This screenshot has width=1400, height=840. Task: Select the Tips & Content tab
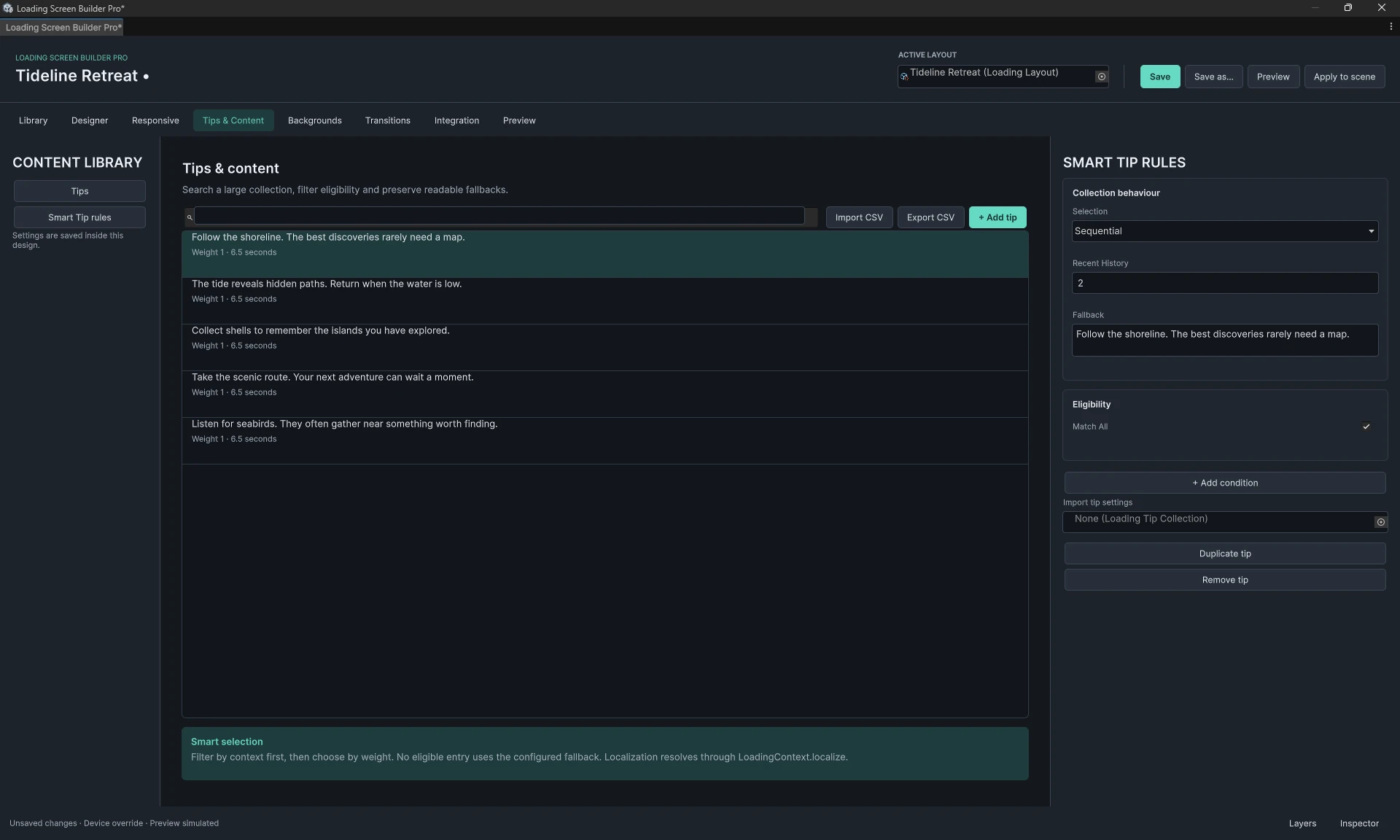point(233,120)
